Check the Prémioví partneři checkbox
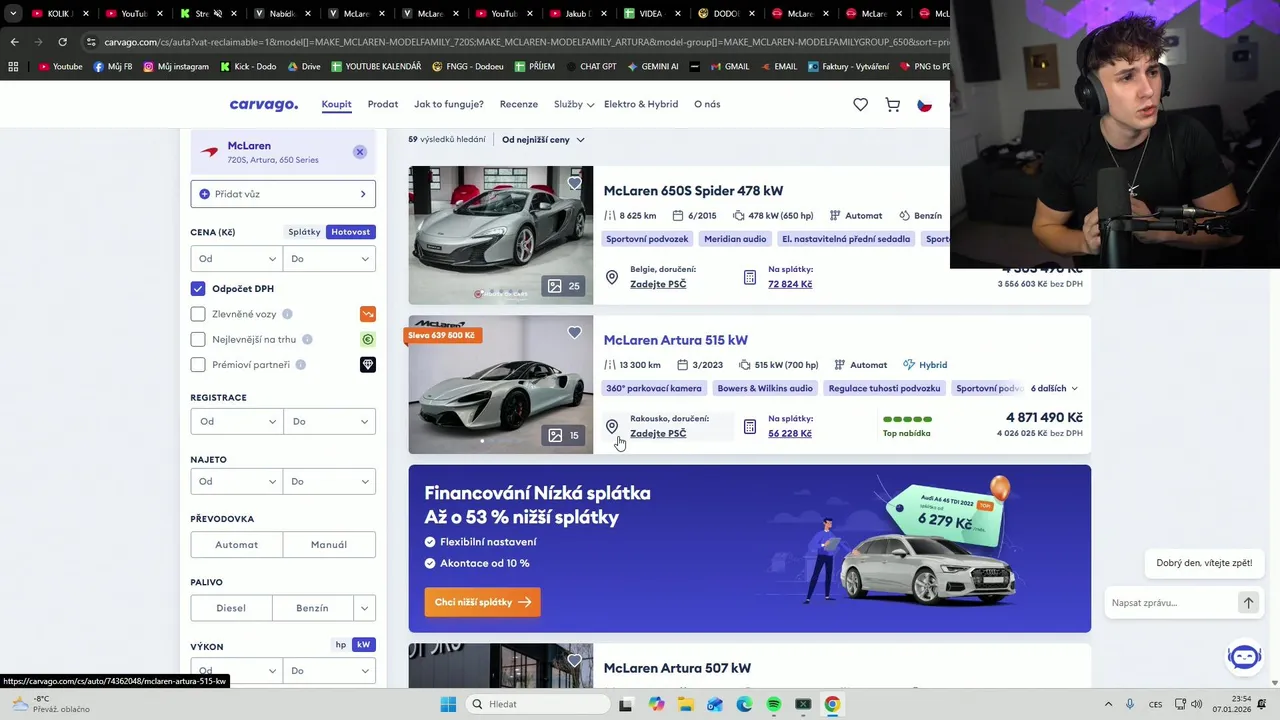The image size is (1280, 720). pyautogui.click(x=198, y=365)
